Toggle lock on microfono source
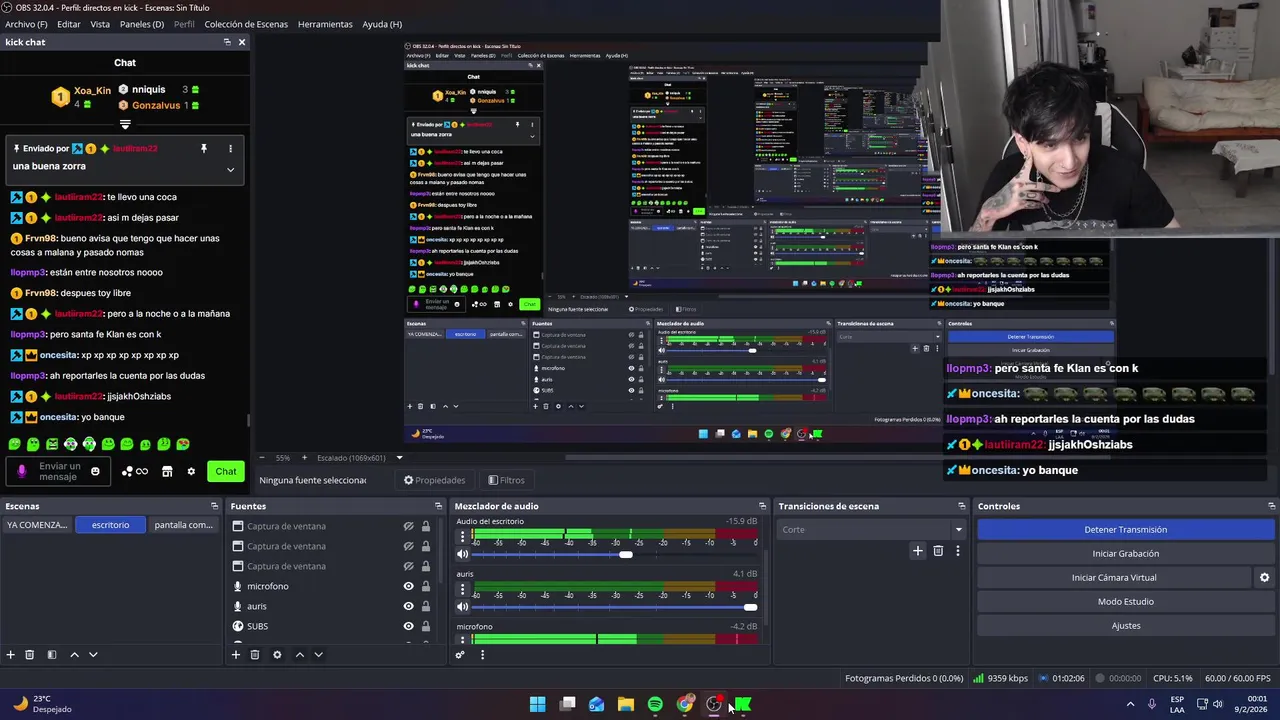The image size is (1280, 720). (x=425, y=586)
